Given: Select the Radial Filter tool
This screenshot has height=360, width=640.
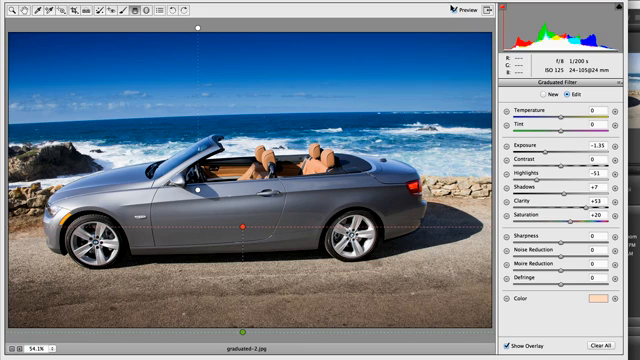Looking at the screenshot, I should 147,10.
